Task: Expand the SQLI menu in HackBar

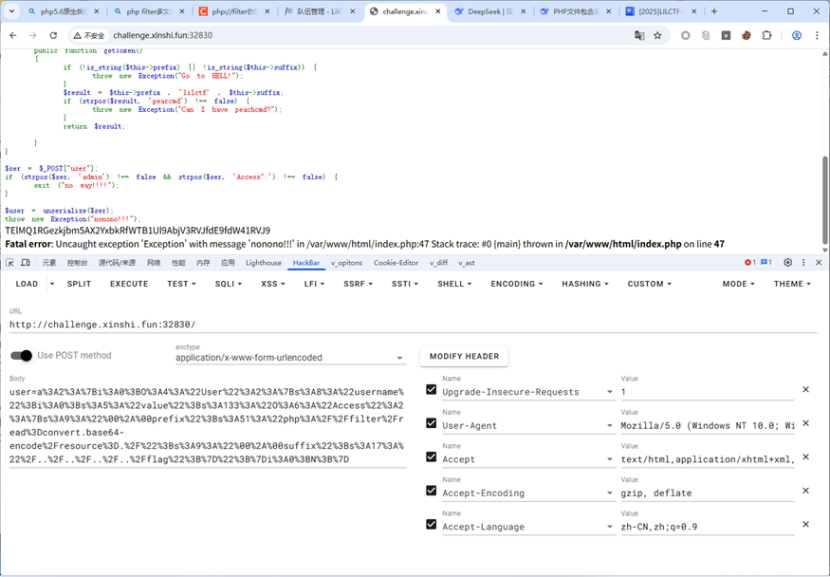Action: pos(228,284)
